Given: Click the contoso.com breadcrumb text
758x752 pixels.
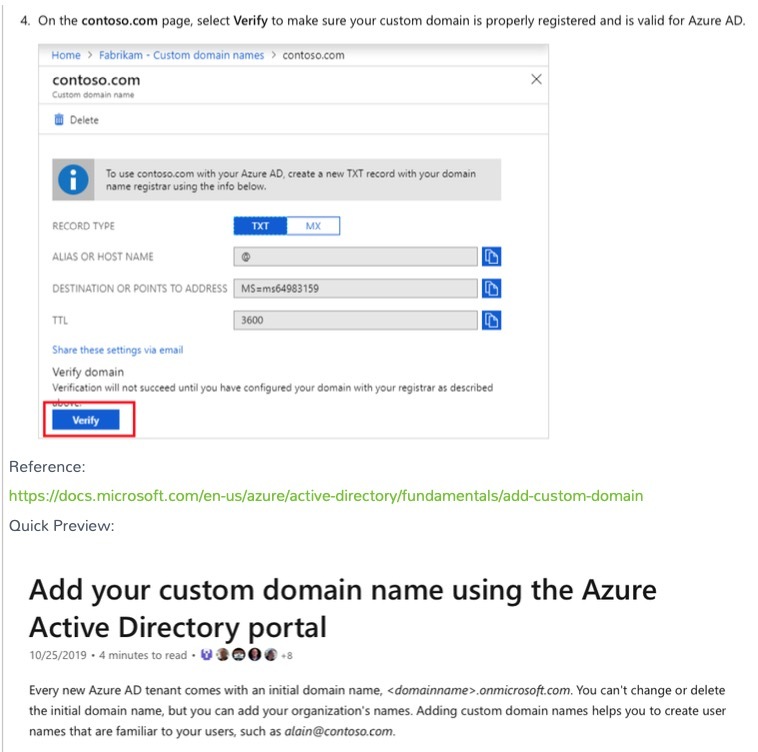Looking at the screenshot, I should click(x=313, y=55).
